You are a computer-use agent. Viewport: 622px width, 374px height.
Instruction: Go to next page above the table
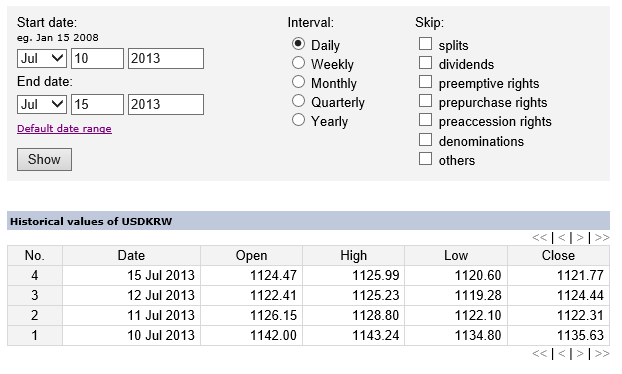(580, 238)
